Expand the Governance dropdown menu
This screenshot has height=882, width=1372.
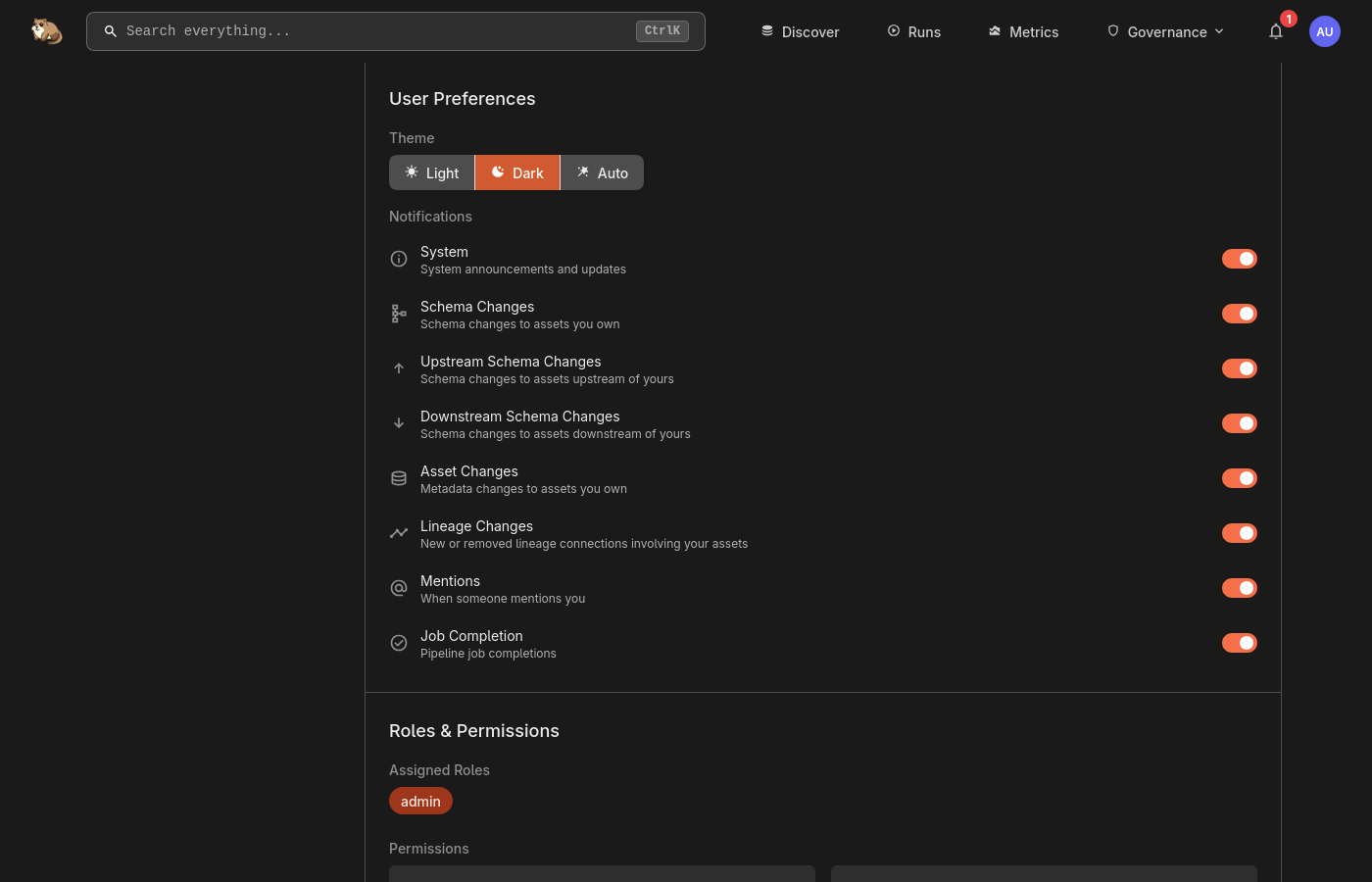click(1165, 31)
